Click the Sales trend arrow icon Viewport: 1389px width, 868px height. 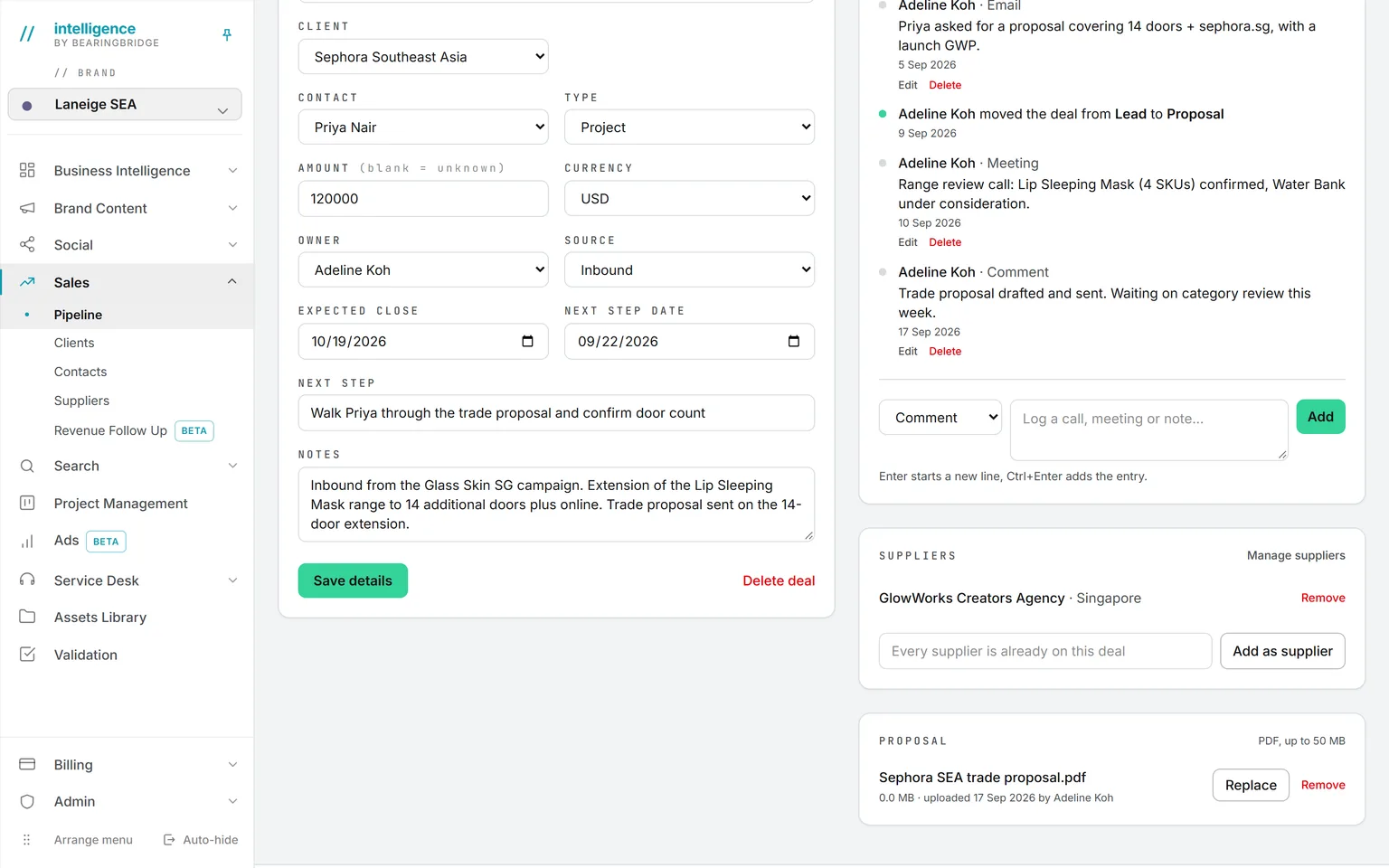pyautogui.click(x=27, y=282)
